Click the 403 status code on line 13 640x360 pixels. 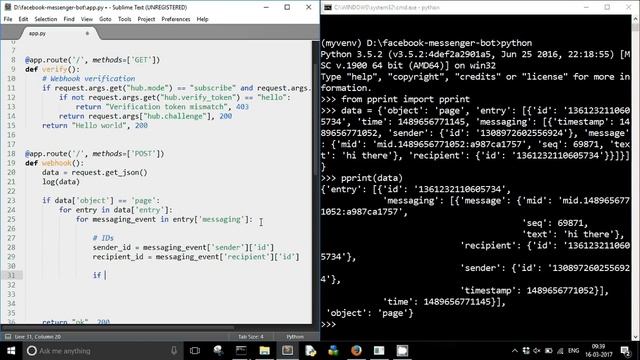coord(242,107)
